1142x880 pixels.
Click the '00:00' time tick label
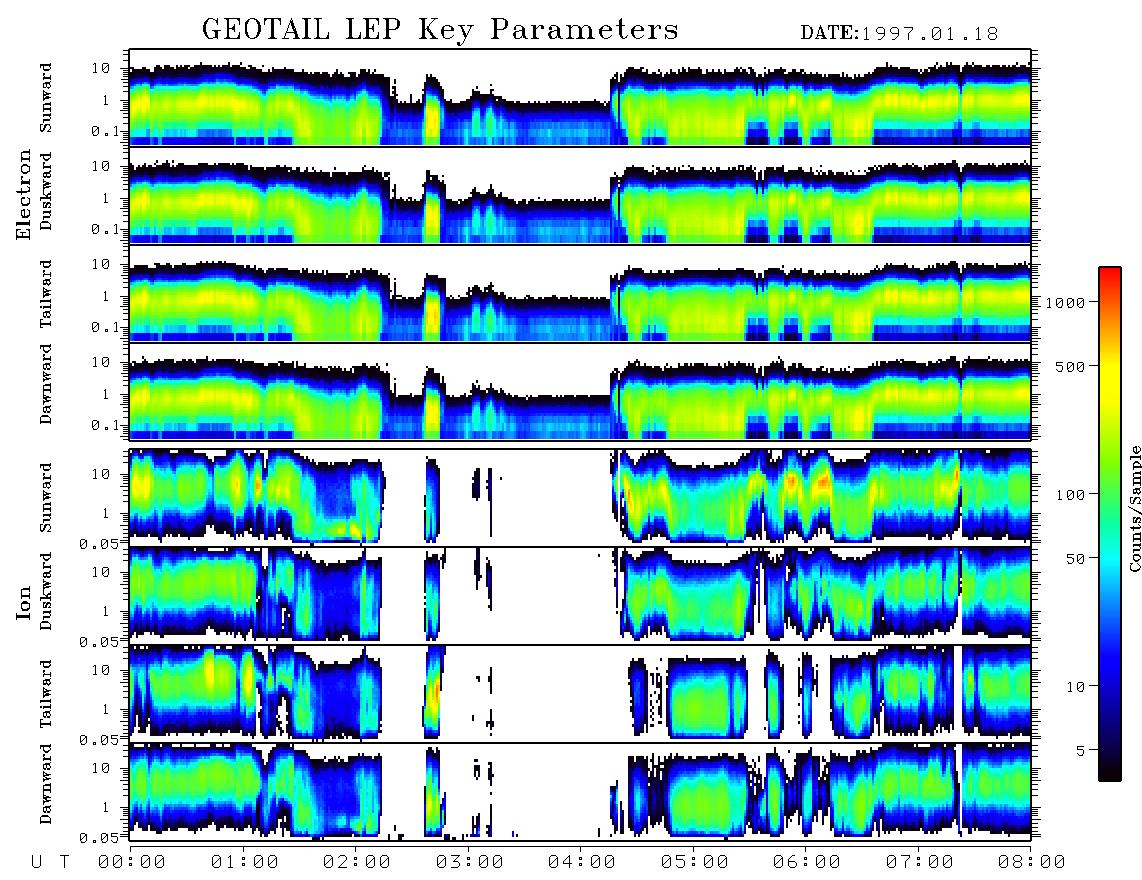pos(131,862)
